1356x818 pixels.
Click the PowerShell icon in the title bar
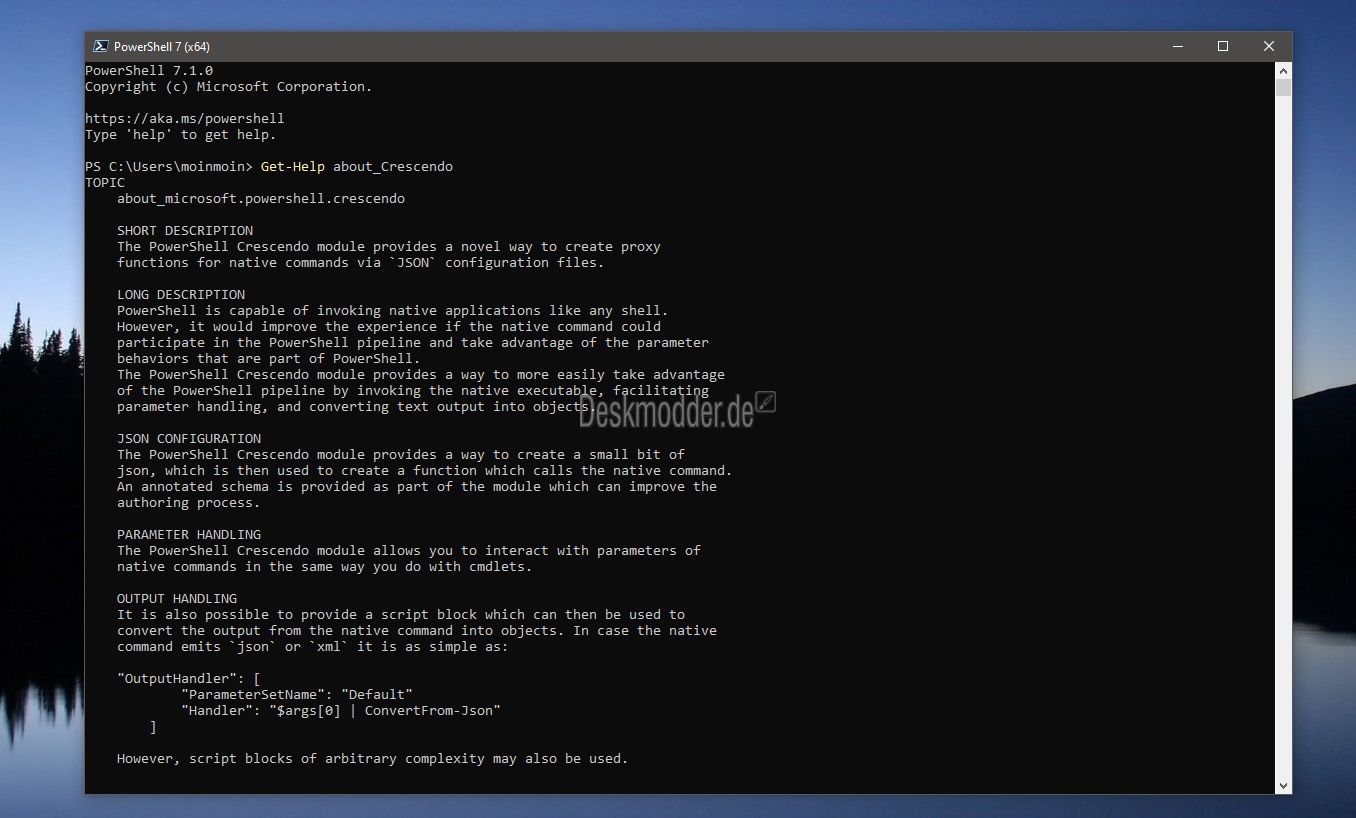click(x=101, y=46)
